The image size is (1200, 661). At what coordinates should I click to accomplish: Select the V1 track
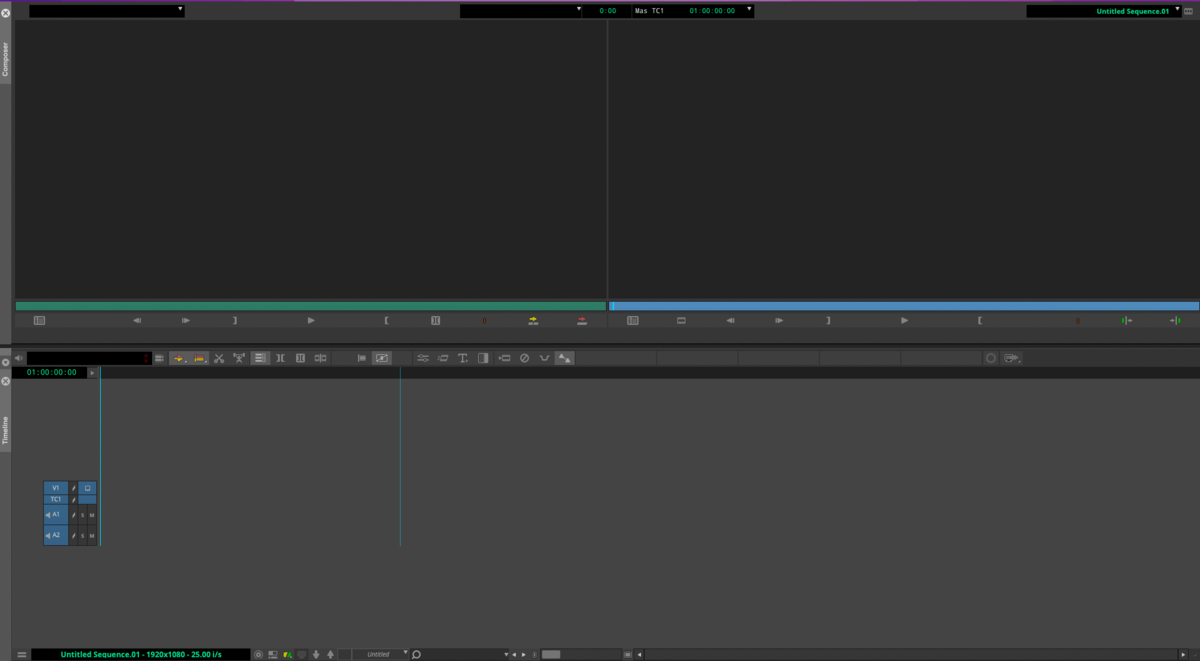(x=56, y=487)
